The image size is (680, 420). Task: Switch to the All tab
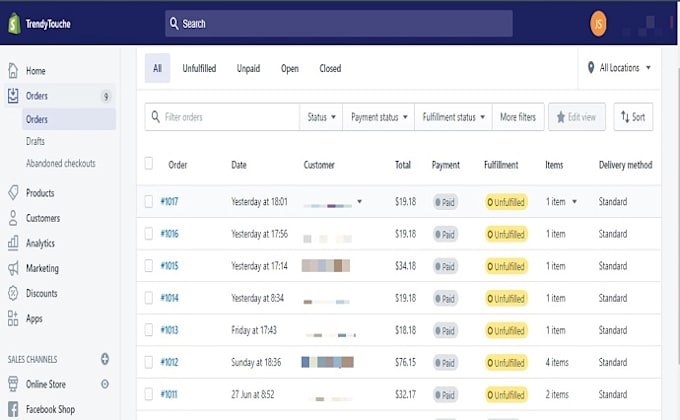(x=157, y=68)
